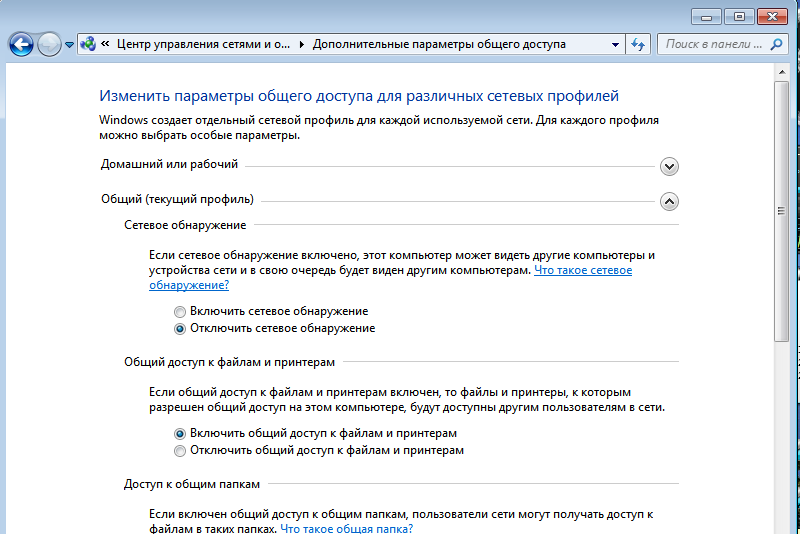Select Отключить сетевое обнаружение
This screenshot has width=800, height=534.
[180, 329]
